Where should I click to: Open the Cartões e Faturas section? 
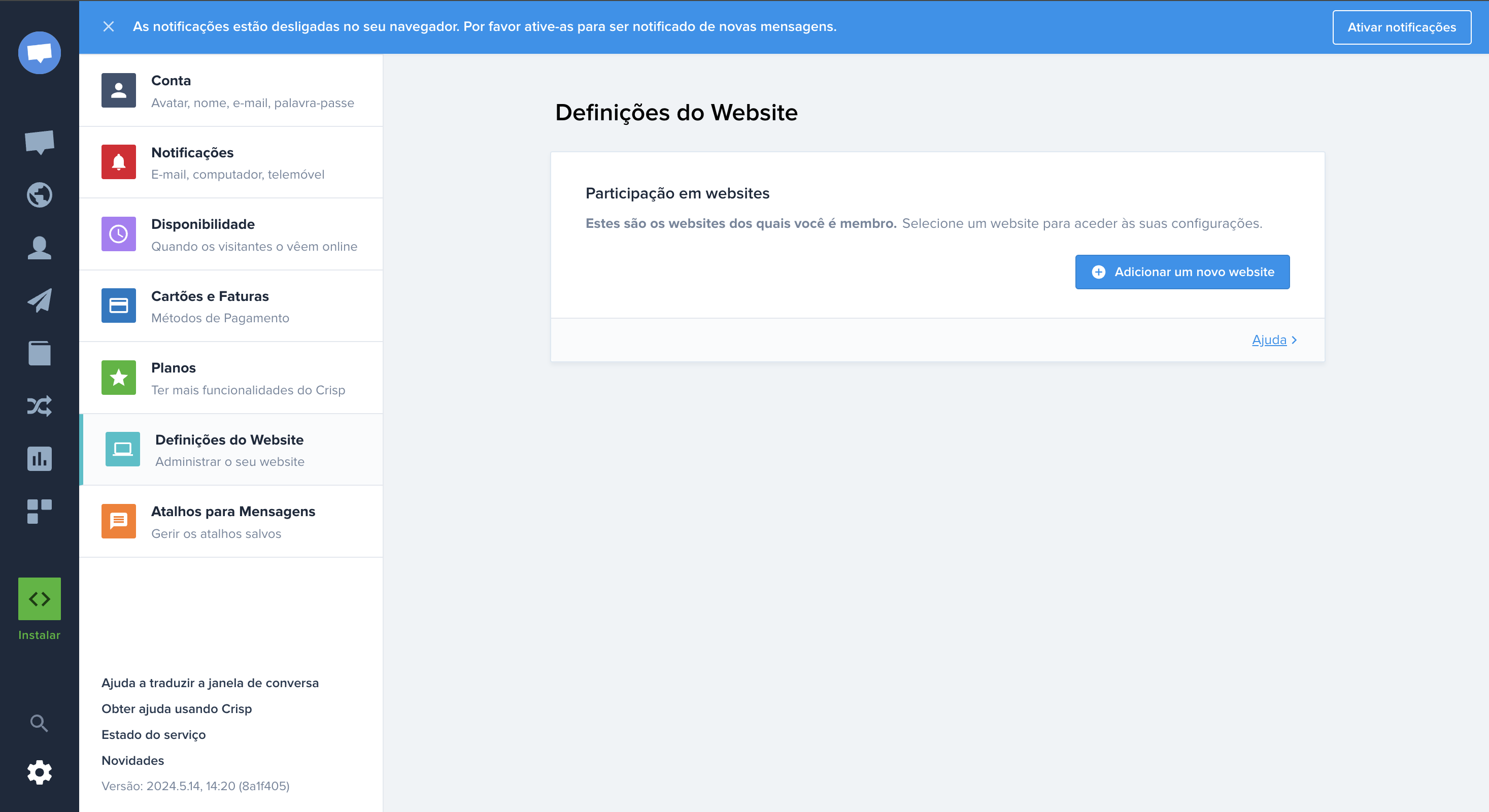click(230, 306)
